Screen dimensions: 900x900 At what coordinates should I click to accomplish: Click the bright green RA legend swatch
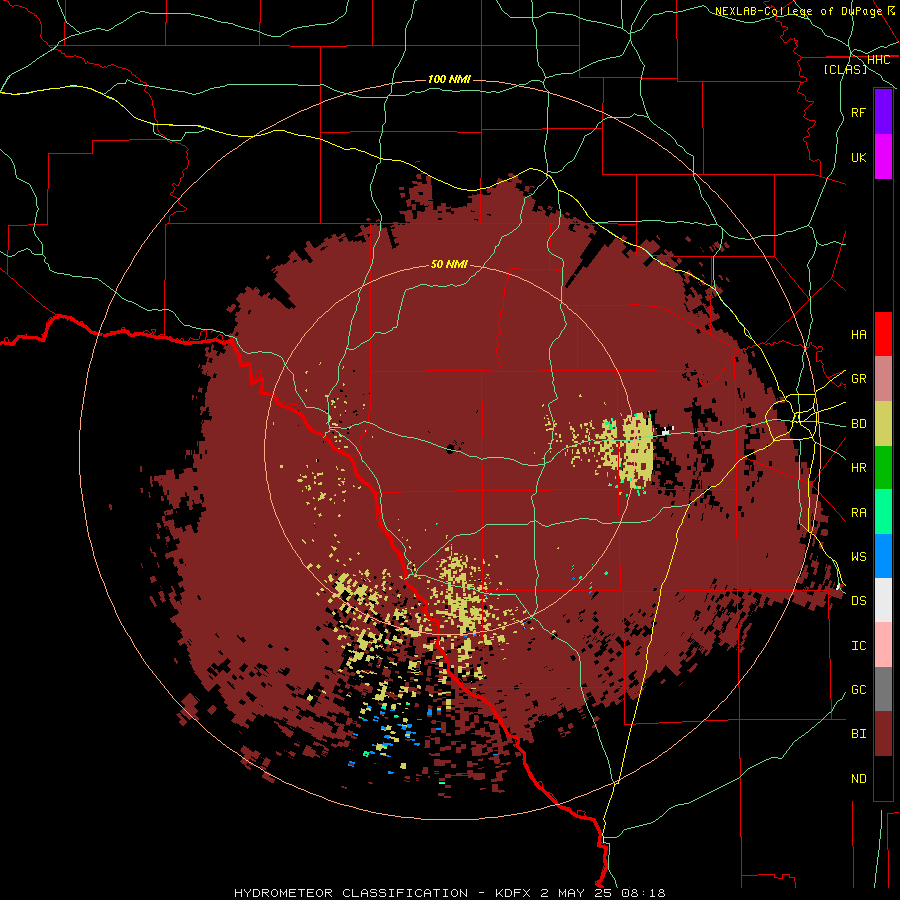883,512
